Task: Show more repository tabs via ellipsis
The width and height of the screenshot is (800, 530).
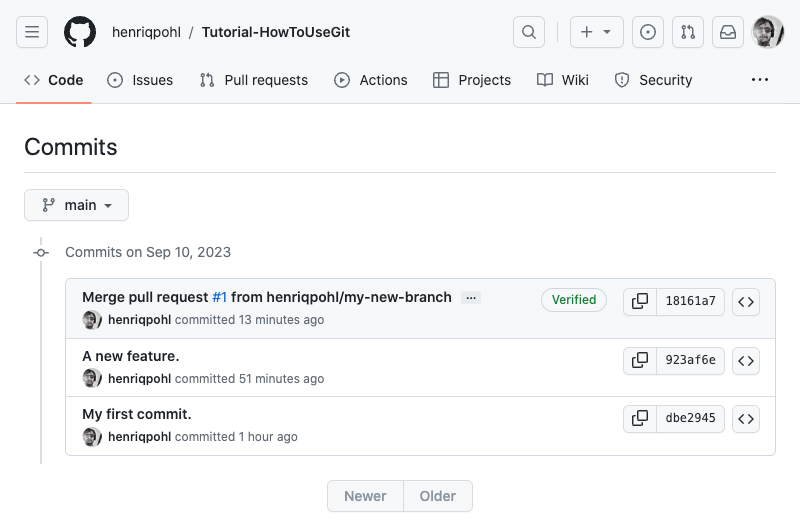Action: coord(760,80)
